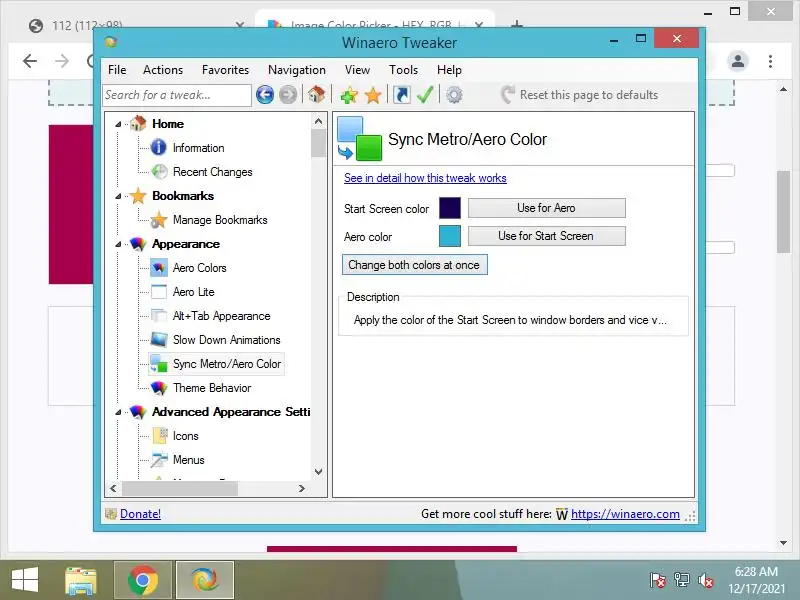Image resolution: width=800 pixels, height=600 pixels.
Task: Open the View menu
Action: click(x=357, y=70)
